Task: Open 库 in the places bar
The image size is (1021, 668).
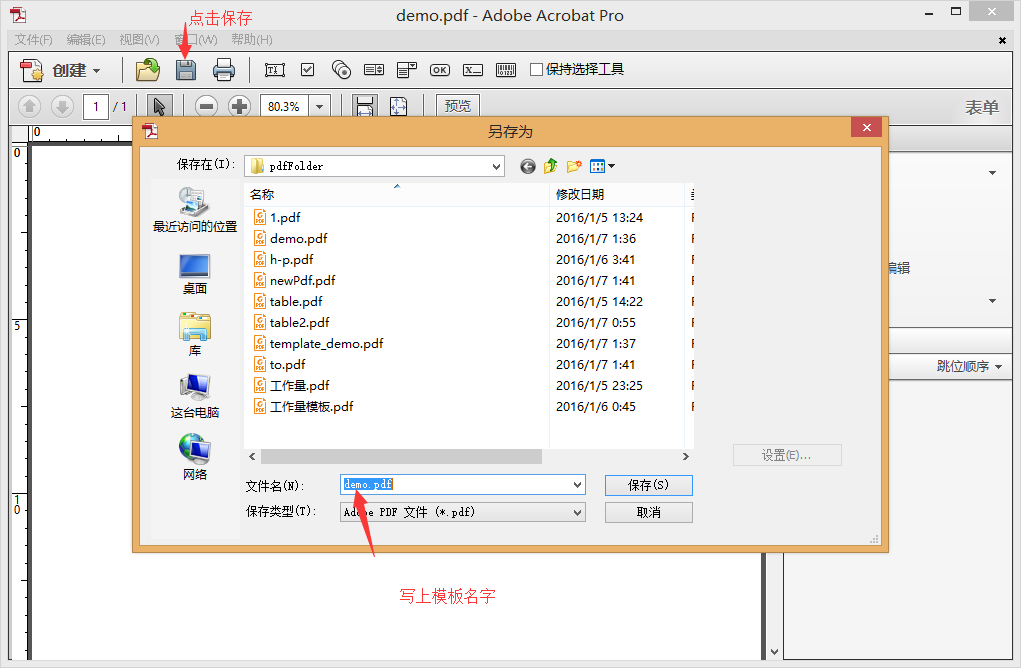Action: 194,335
